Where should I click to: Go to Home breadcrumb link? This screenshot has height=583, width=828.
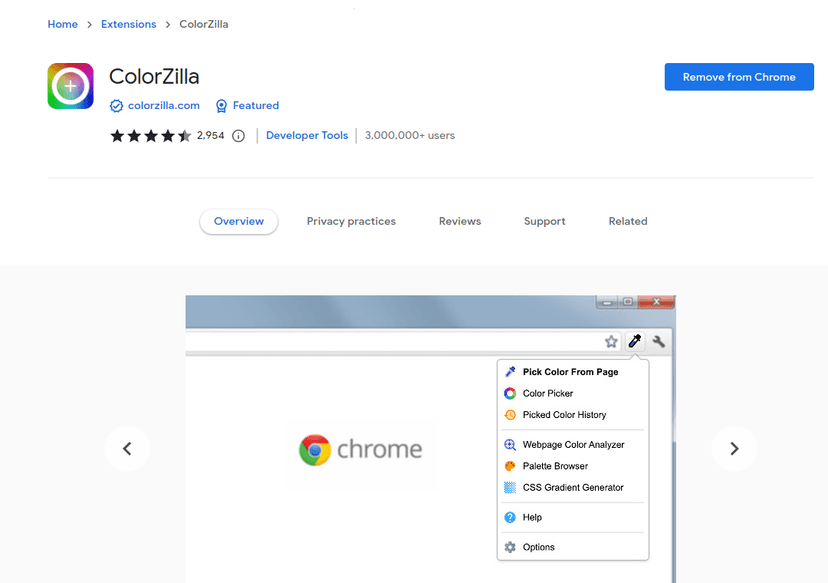click(x=62, y=24)
